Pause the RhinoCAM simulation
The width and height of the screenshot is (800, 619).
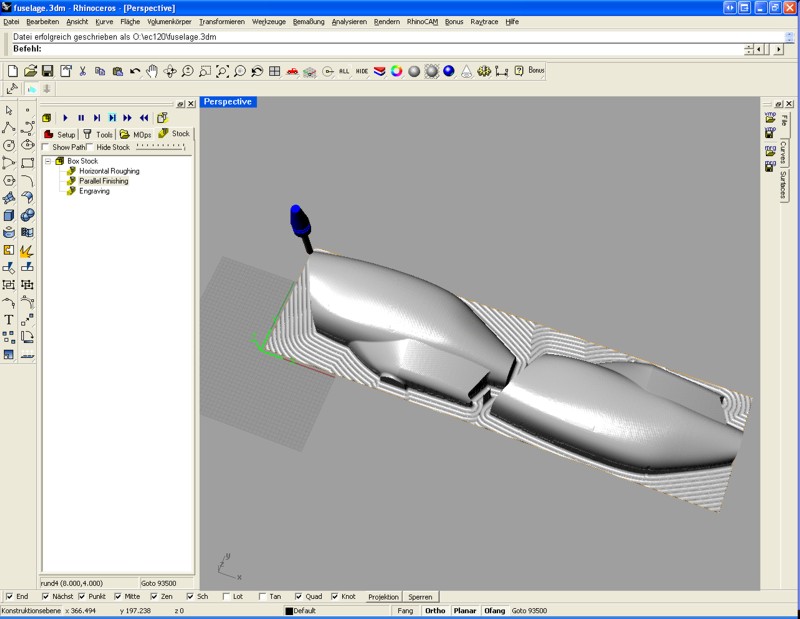pyautogui.click(x=81, y=118)
